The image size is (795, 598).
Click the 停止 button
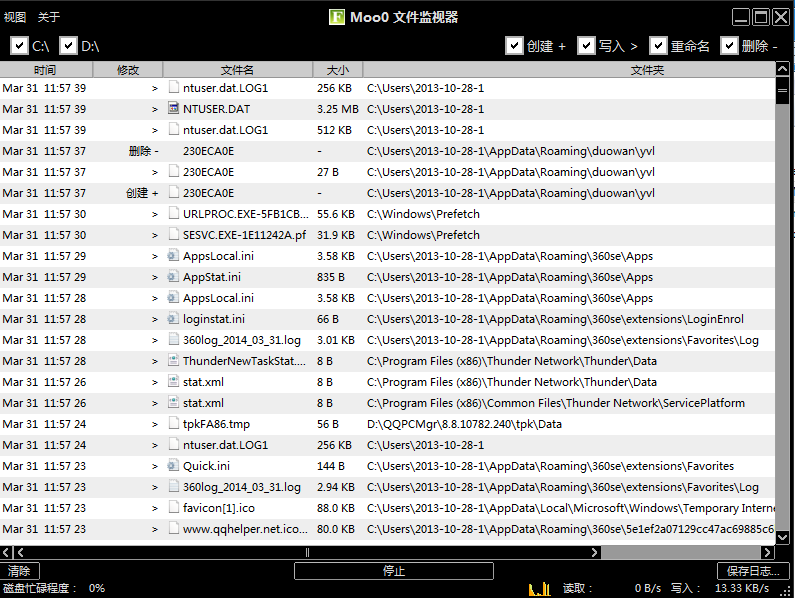click(394, 571)
